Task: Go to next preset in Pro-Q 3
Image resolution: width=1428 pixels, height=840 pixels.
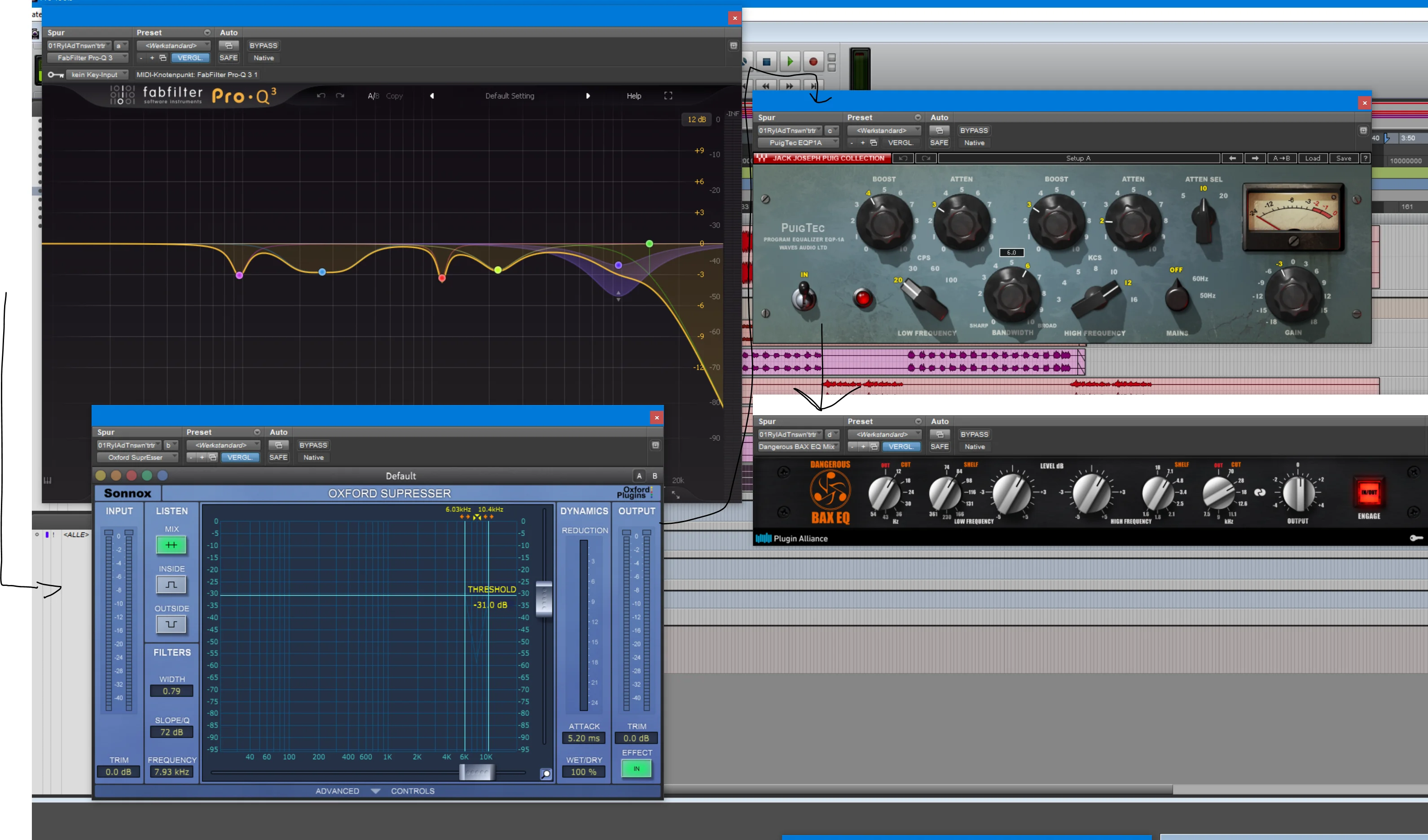Action: [x=588, y=96]
